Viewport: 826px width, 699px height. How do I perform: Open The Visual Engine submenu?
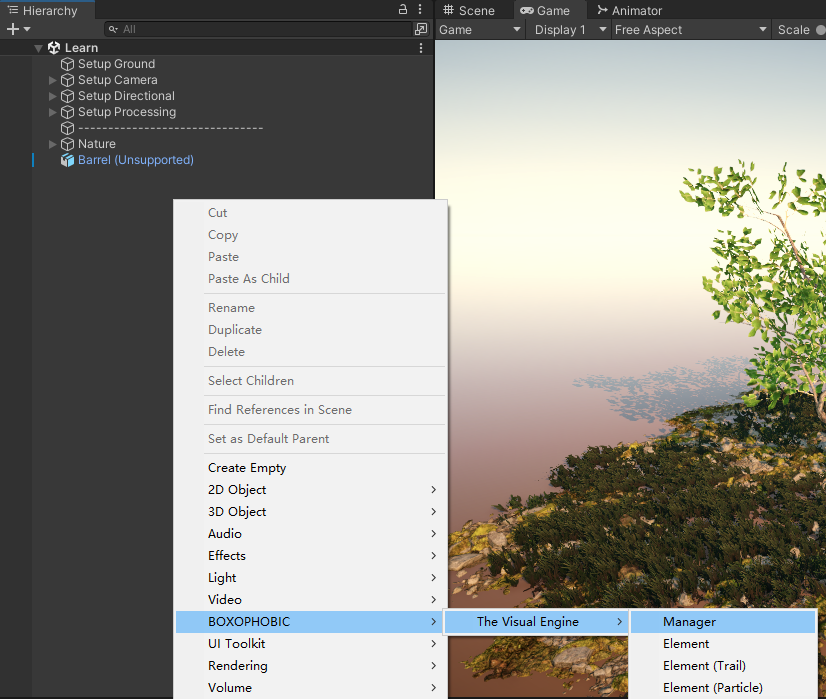point(536,622)
